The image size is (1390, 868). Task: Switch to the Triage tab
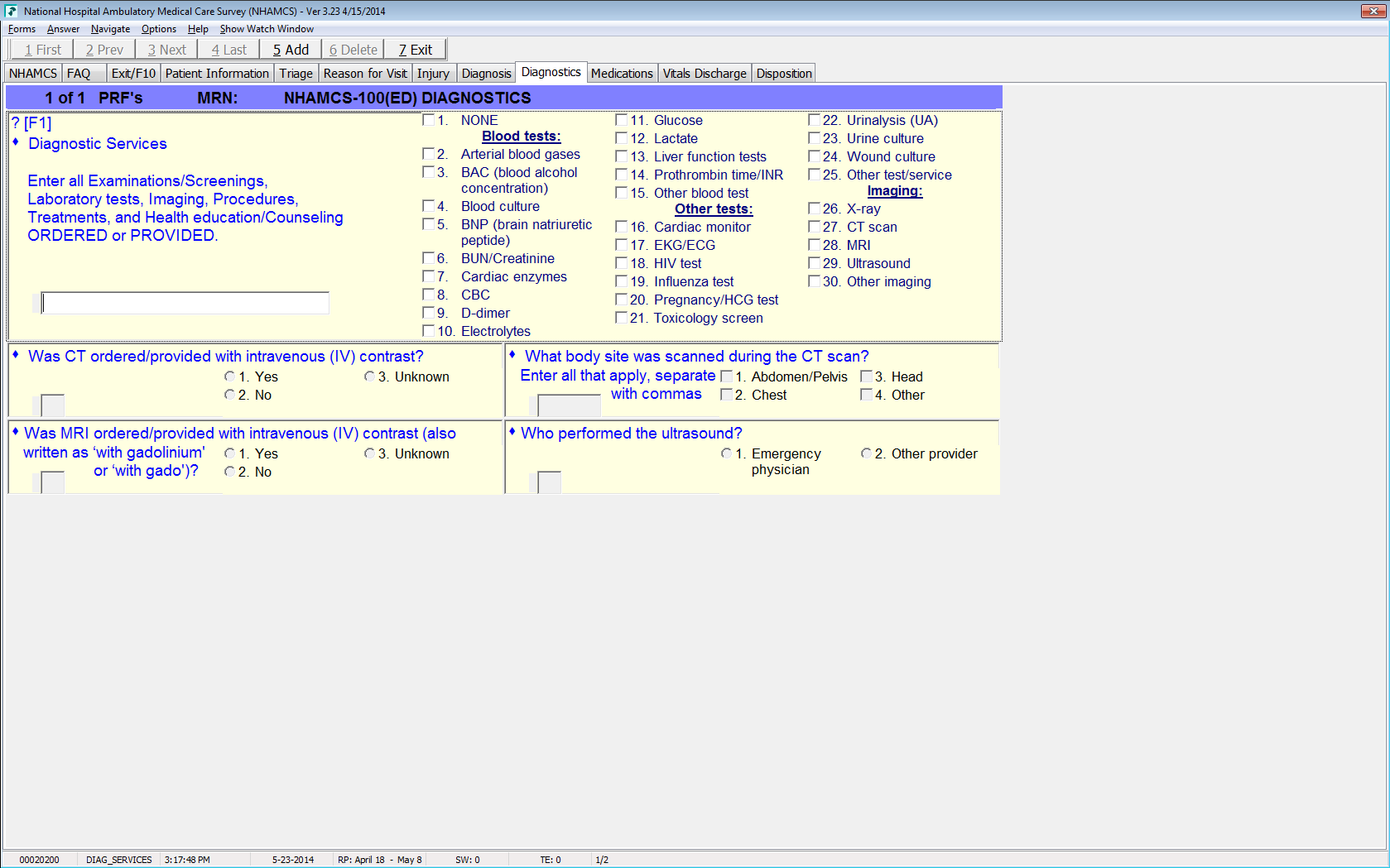click(296, 74)
